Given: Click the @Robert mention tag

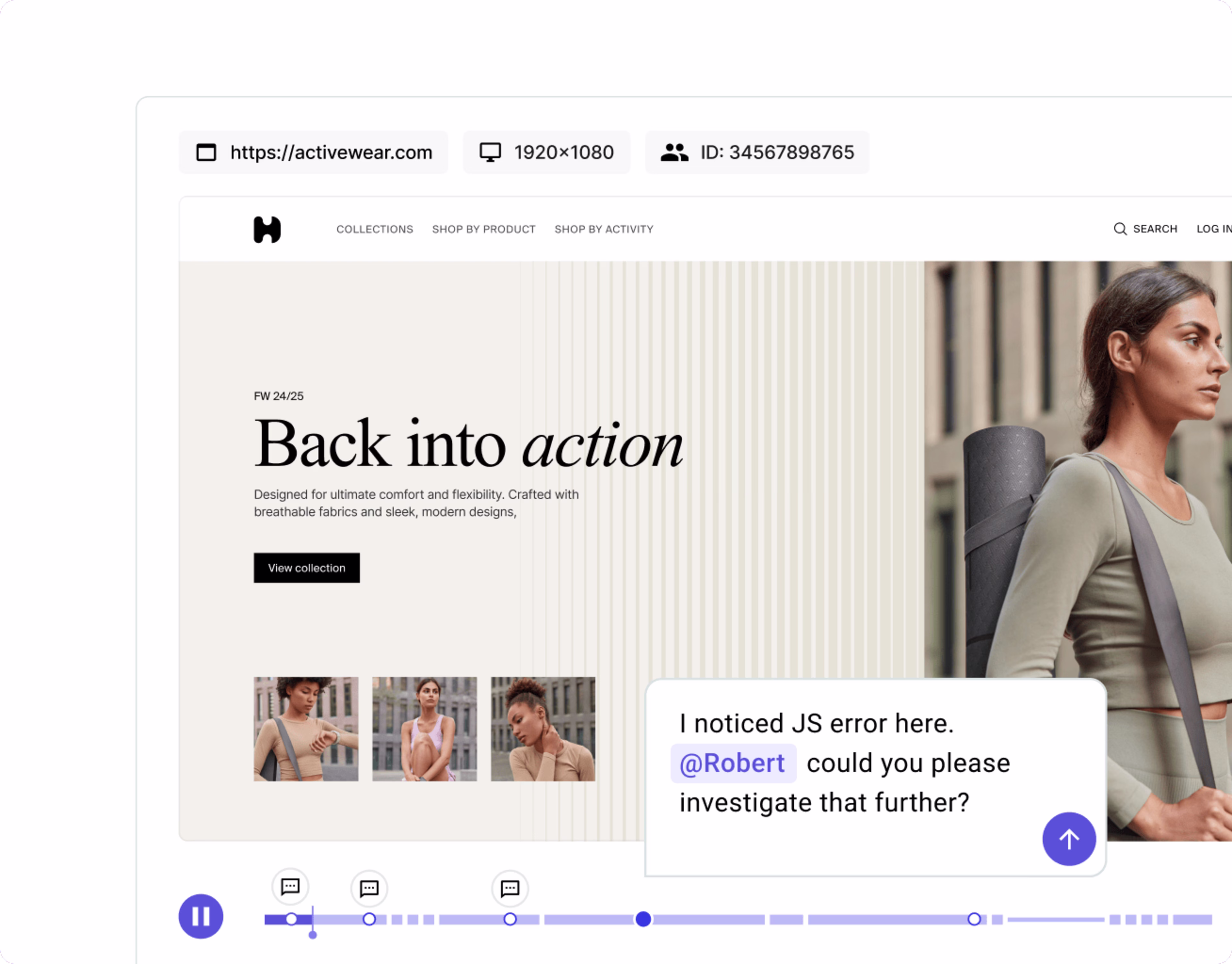Looking at the screenshot, I should tap(733, 763).
